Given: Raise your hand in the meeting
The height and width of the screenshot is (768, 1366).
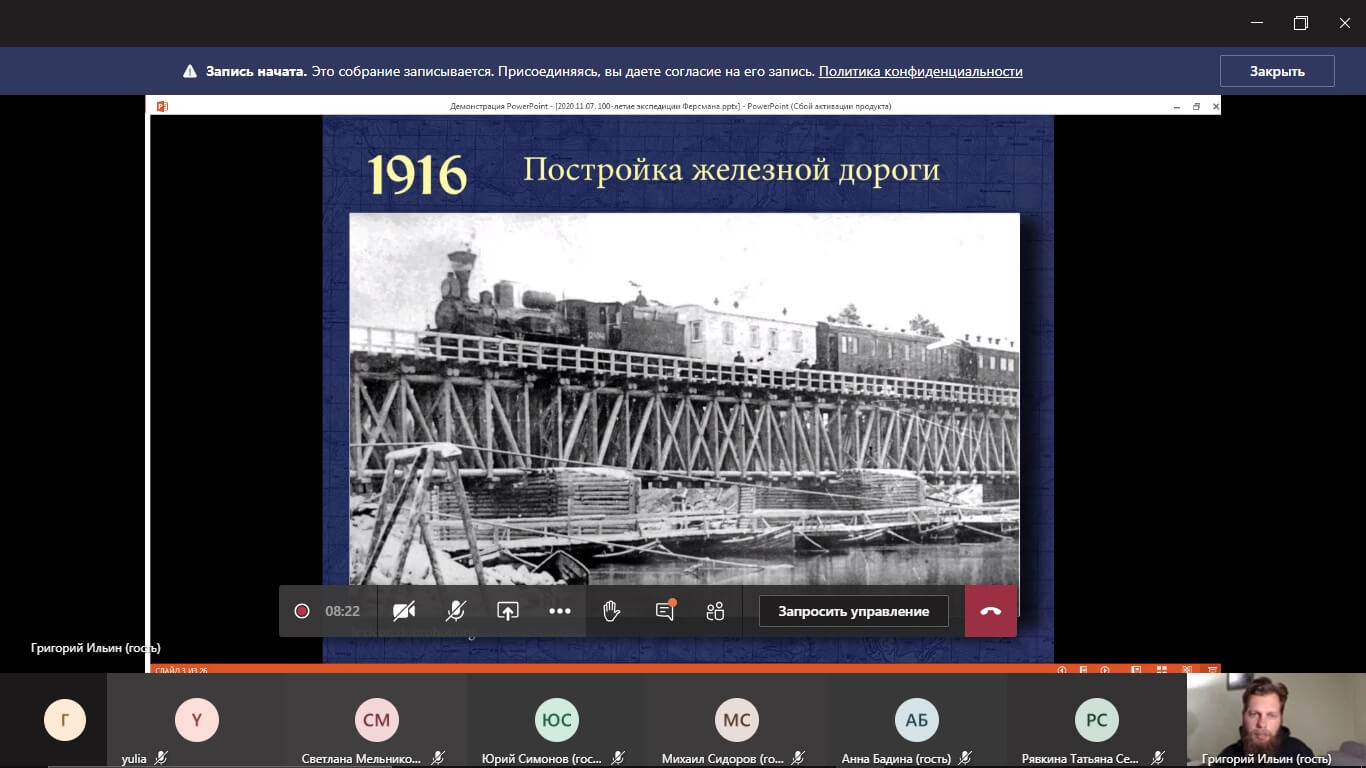Looking at the screenshot, I should point(612,611).
